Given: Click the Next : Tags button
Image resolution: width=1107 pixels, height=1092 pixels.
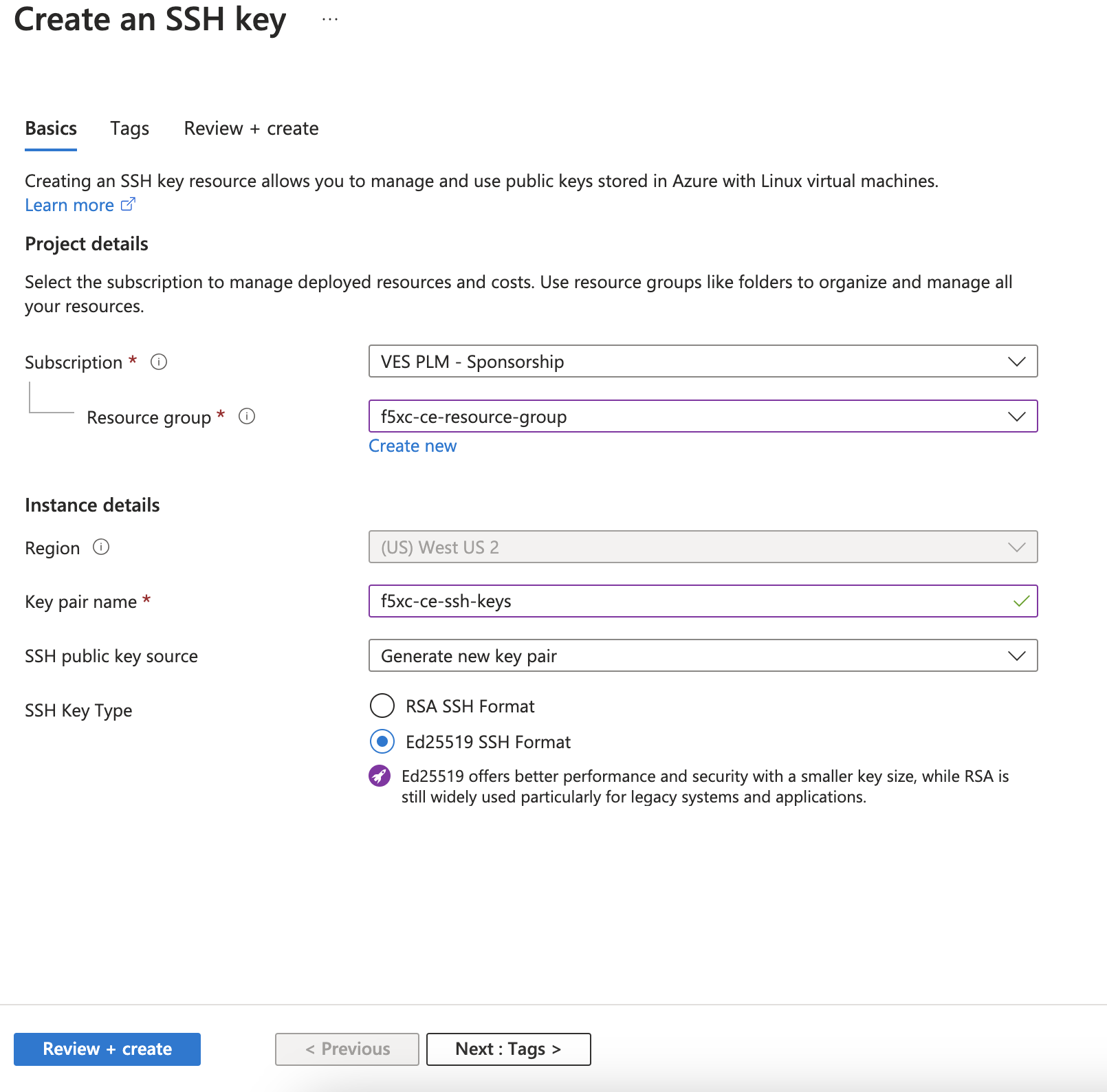Looking at the screenshot, I should point(508,1049).
